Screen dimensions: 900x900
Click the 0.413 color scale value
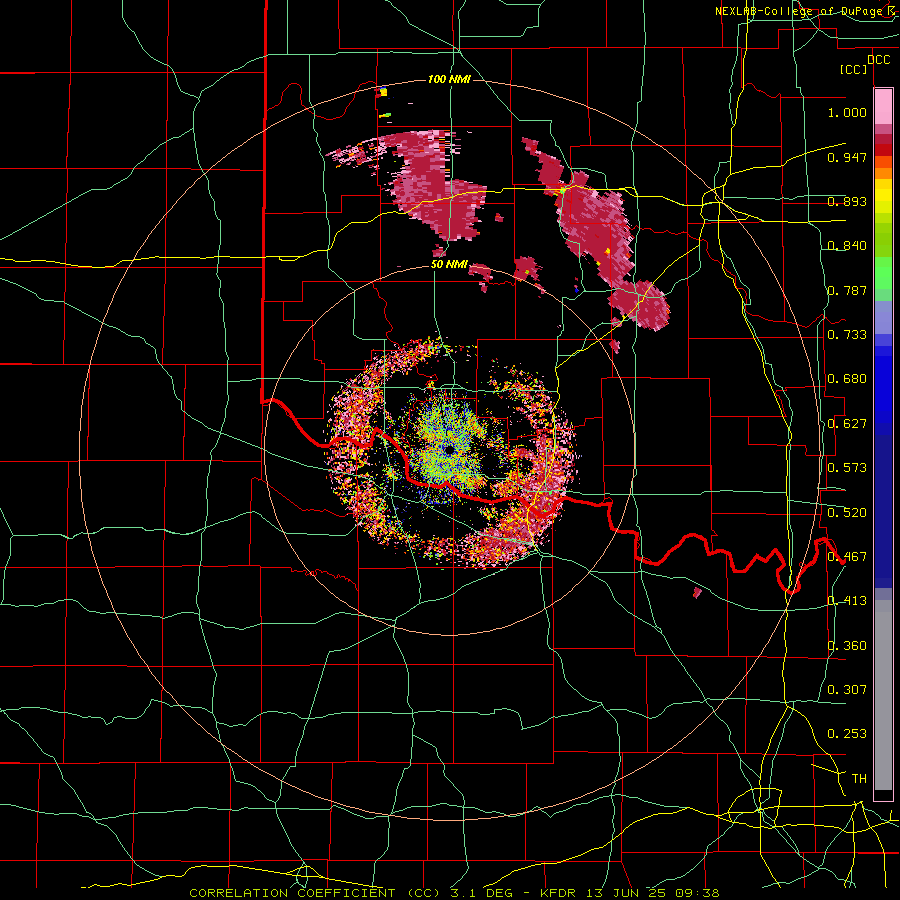point(847,601)
